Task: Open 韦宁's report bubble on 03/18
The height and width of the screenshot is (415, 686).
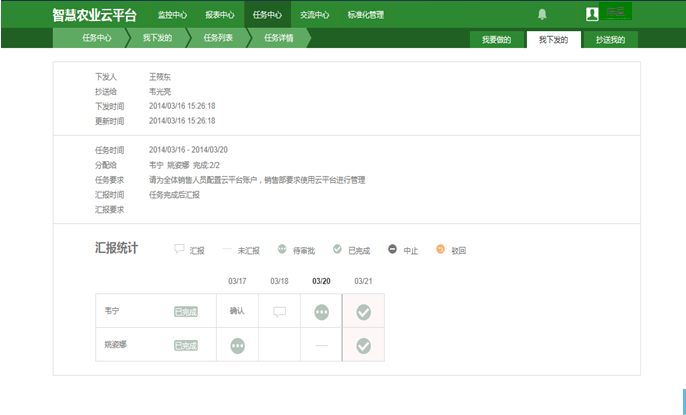Action: (x=279, y=312)
